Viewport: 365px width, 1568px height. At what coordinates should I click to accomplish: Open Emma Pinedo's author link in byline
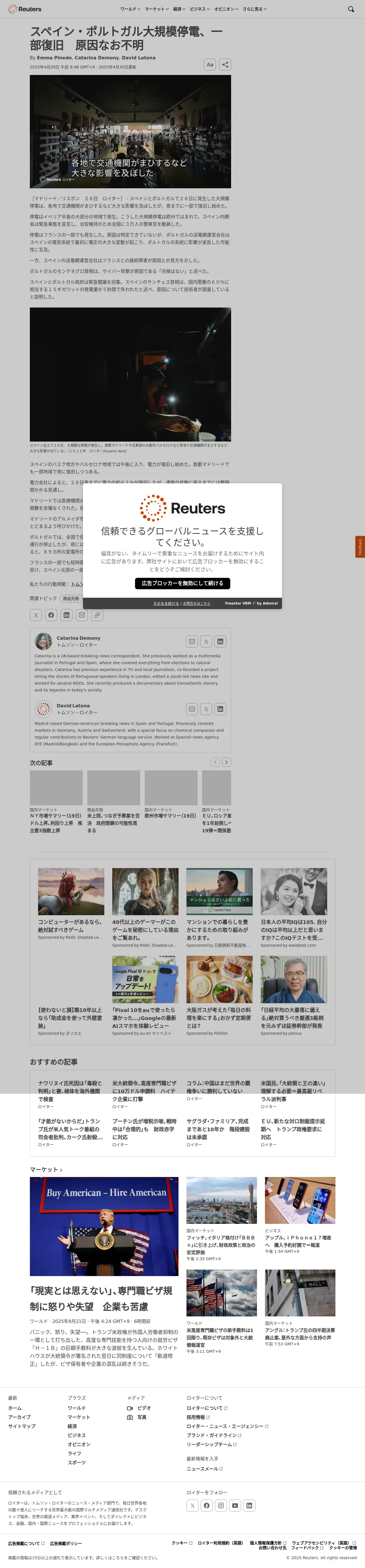tap(54, 58)
